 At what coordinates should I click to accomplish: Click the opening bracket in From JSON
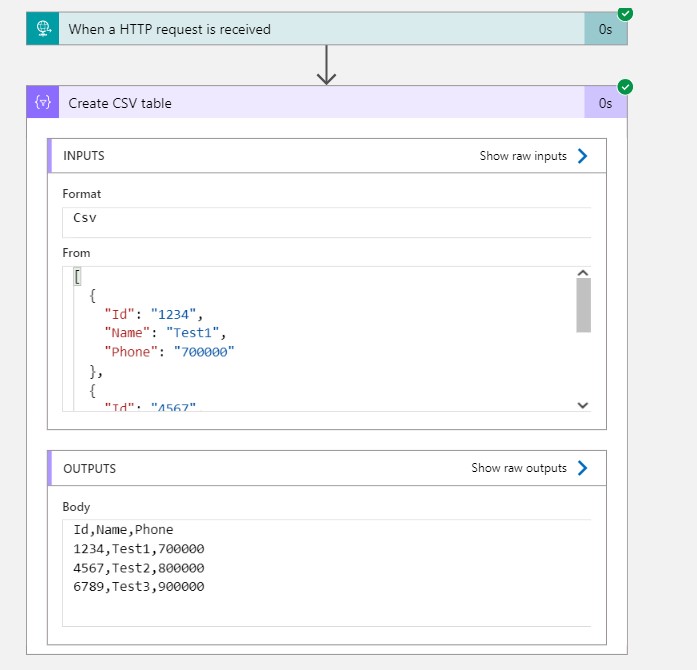click(x=77, y=277)
